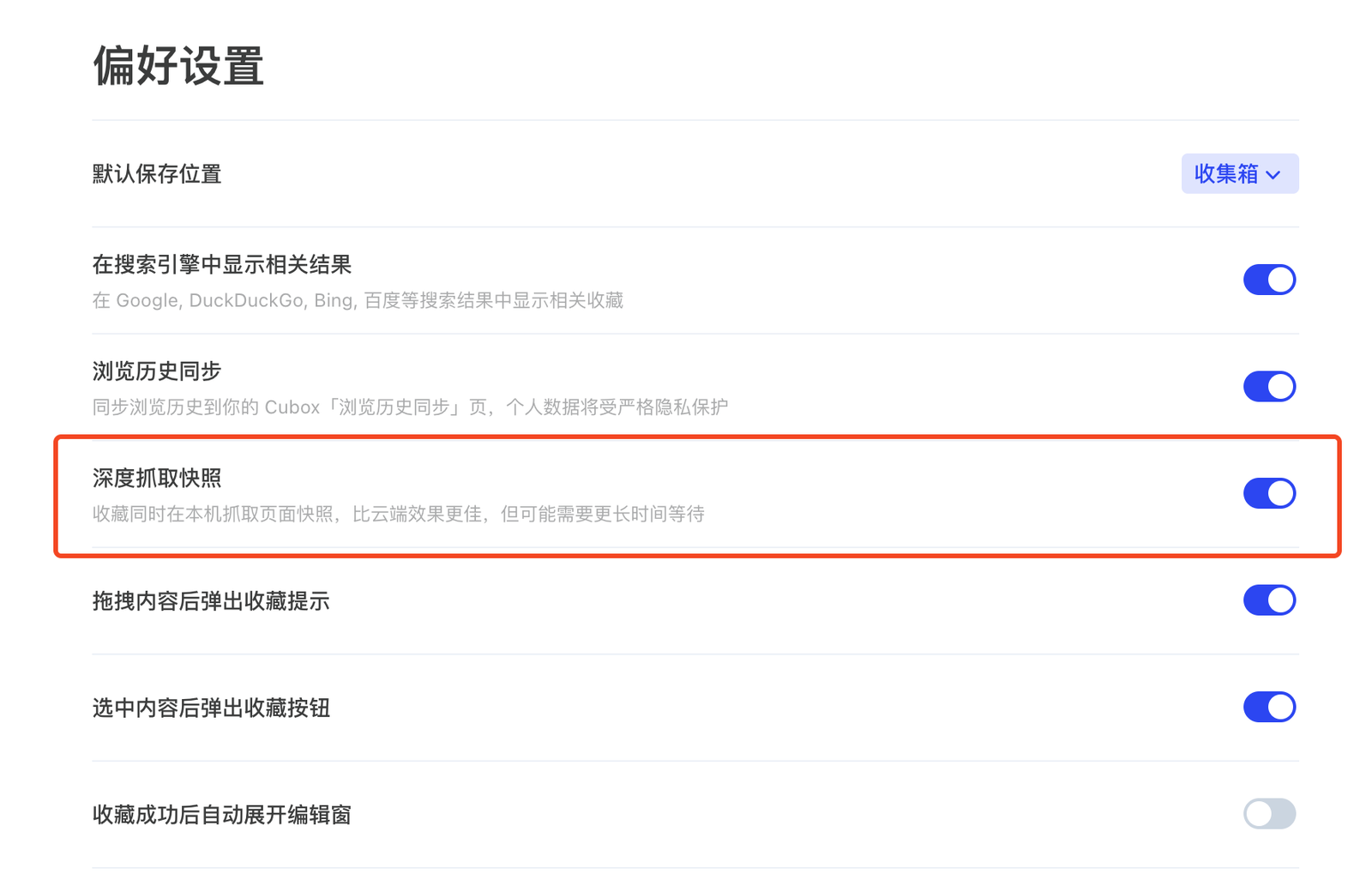Select the 在搜索引擎中显示相关结果 label text
Image resolution: width=1372 pixels, height=892 pixels.
[222, 265]
